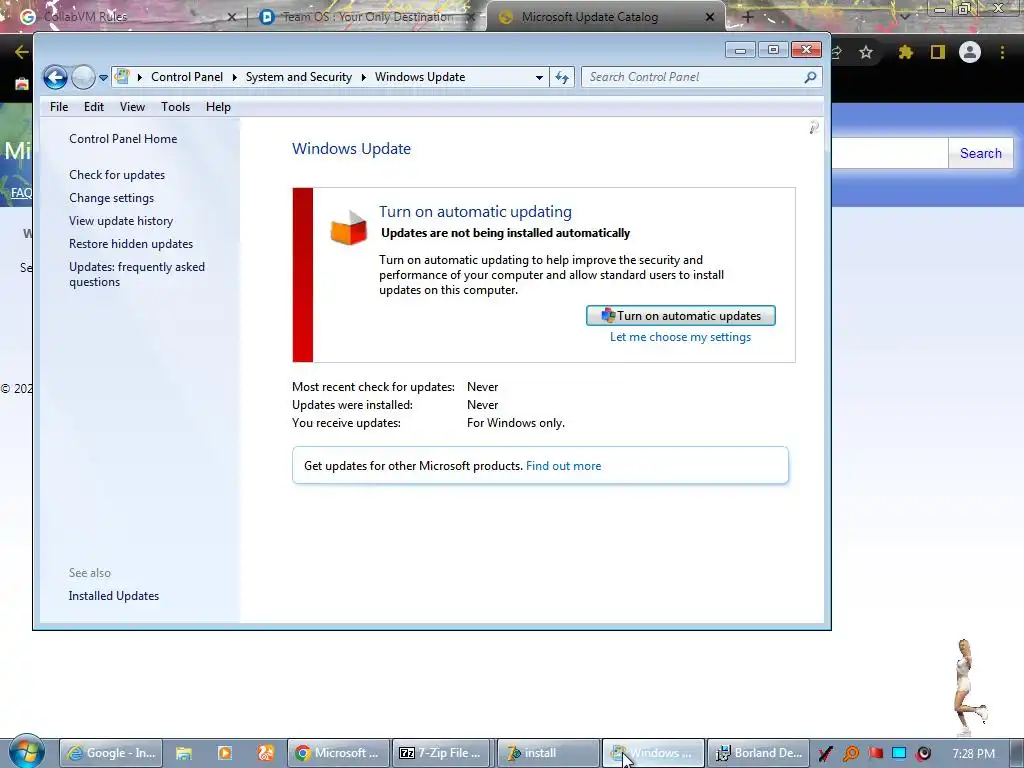Open the Tools menu
1024x768 pixels.
click(176, 106)
